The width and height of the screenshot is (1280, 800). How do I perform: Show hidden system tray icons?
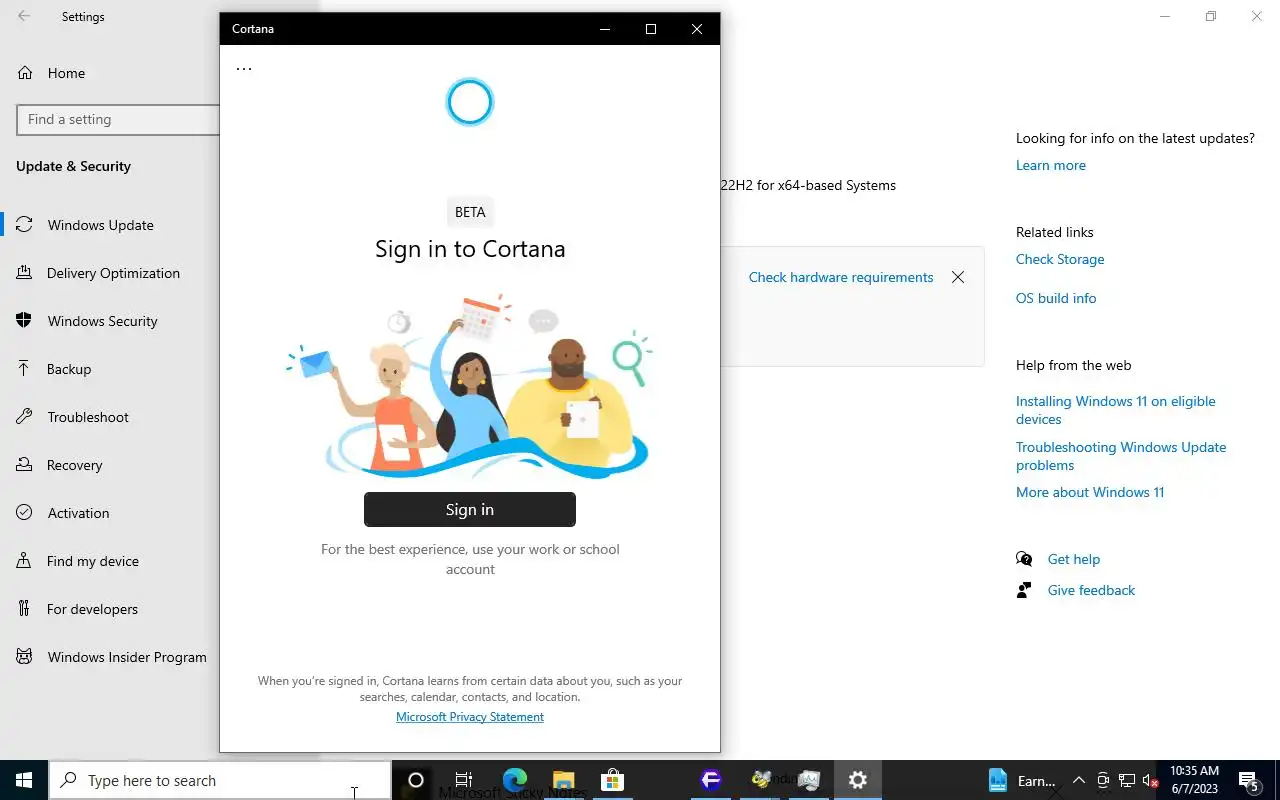1079,781
